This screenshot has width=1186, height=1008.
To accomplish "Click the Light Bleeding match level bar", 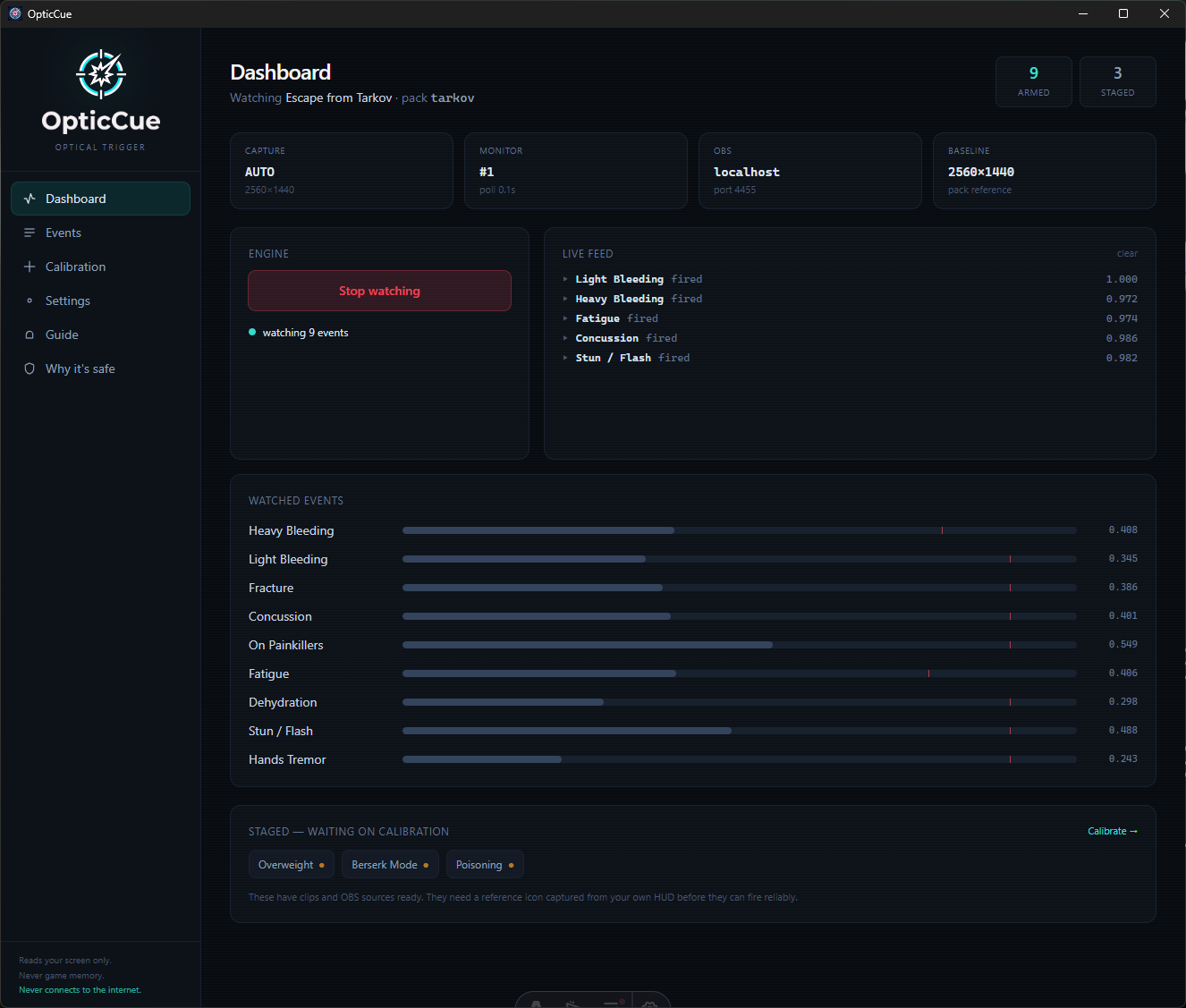I will click(x=740, y=559).
